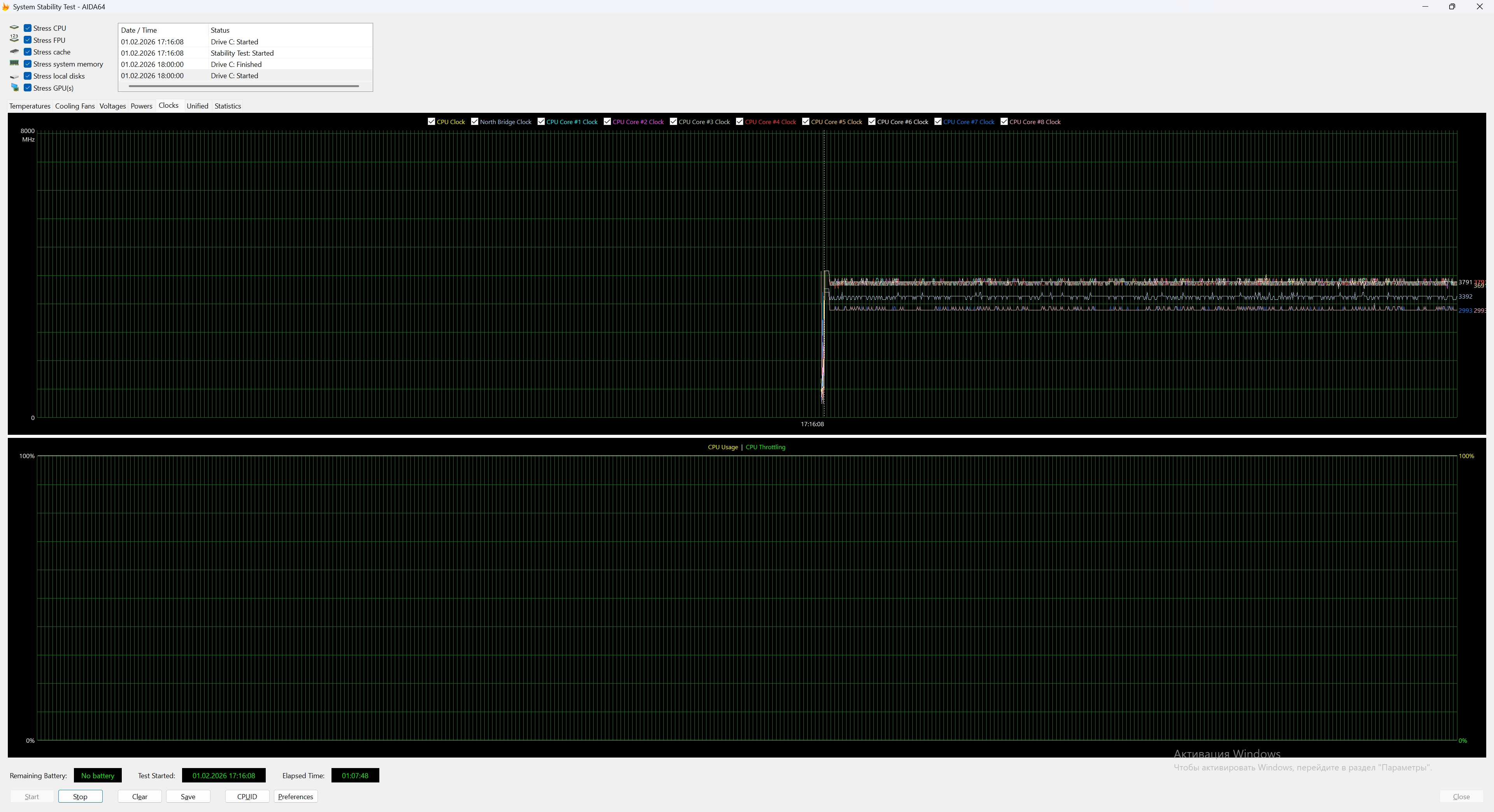Screen dimensions: 1494x812
Task: Uncheck the Stress FPU checkbox
Action: tap(27, 40)
